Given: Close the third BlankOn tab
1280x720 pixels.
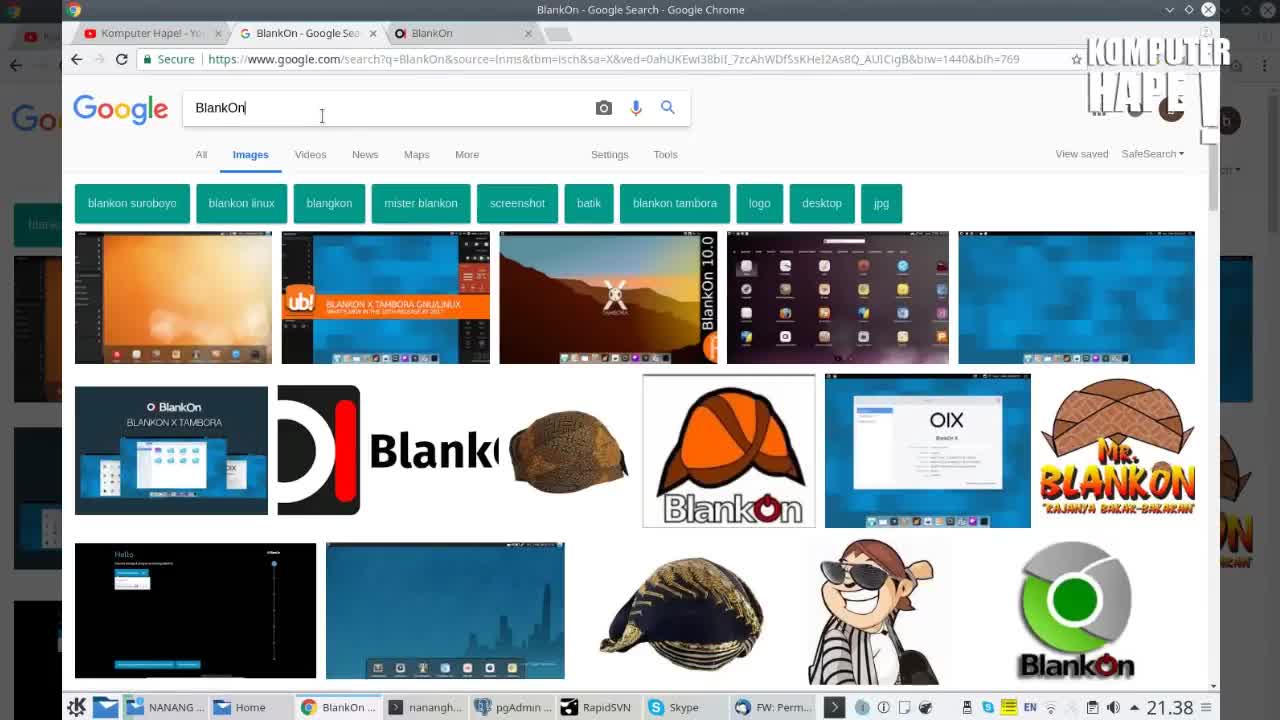Looking at the screenshot, I should click(528, 33).
